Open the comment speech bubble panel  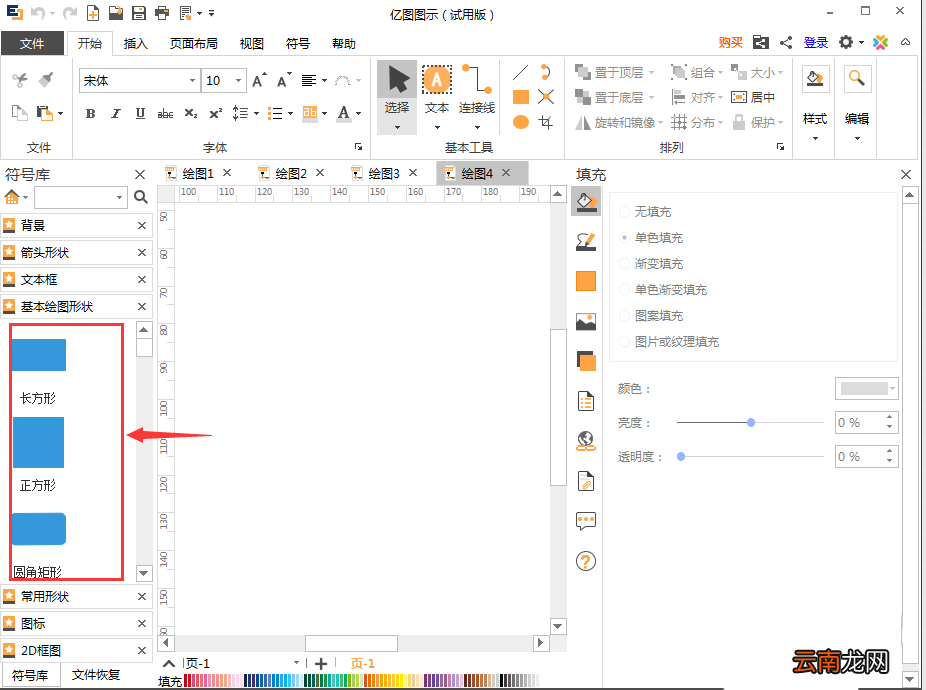(586, 521)
